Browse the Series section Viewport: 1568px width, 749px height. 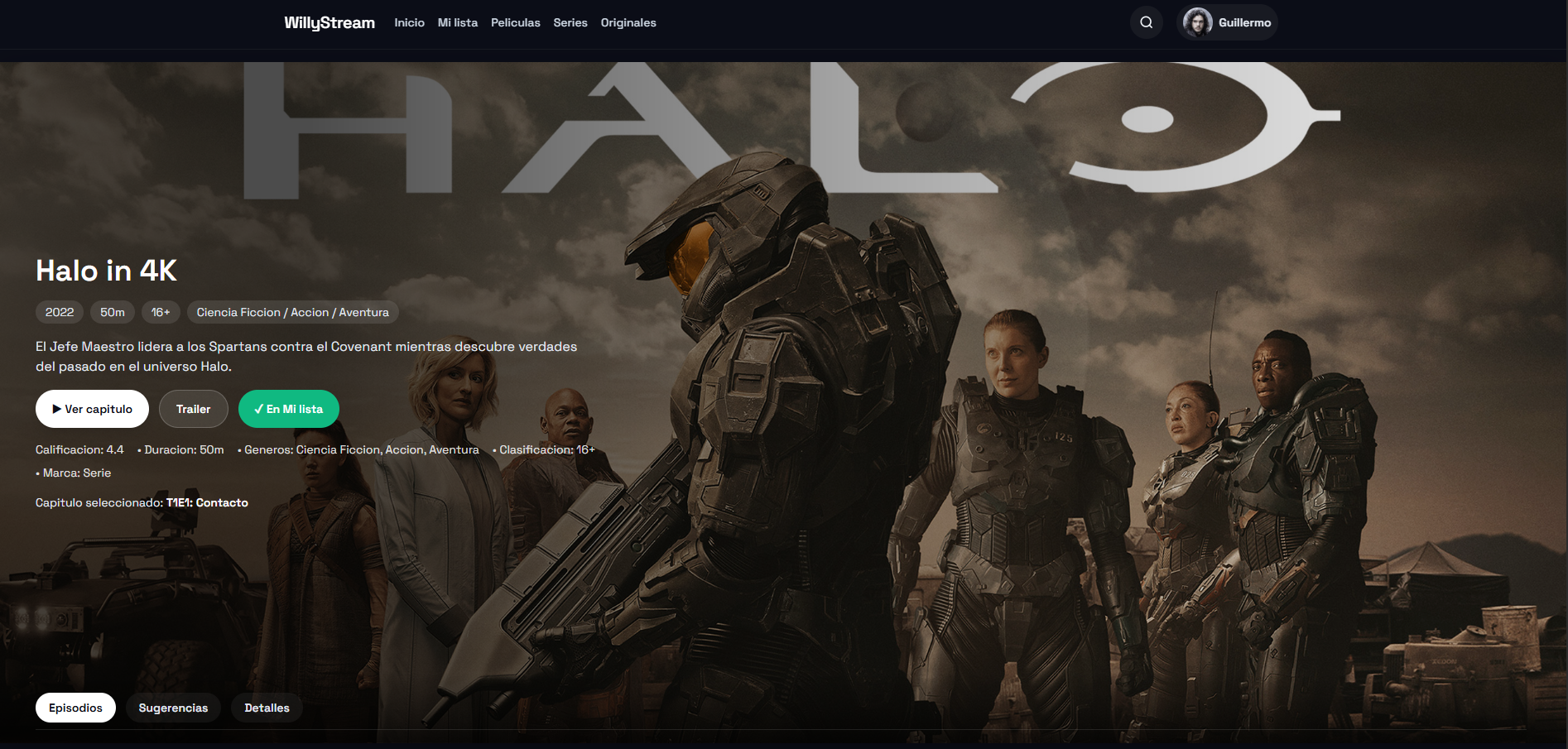[x=570, y=22]
